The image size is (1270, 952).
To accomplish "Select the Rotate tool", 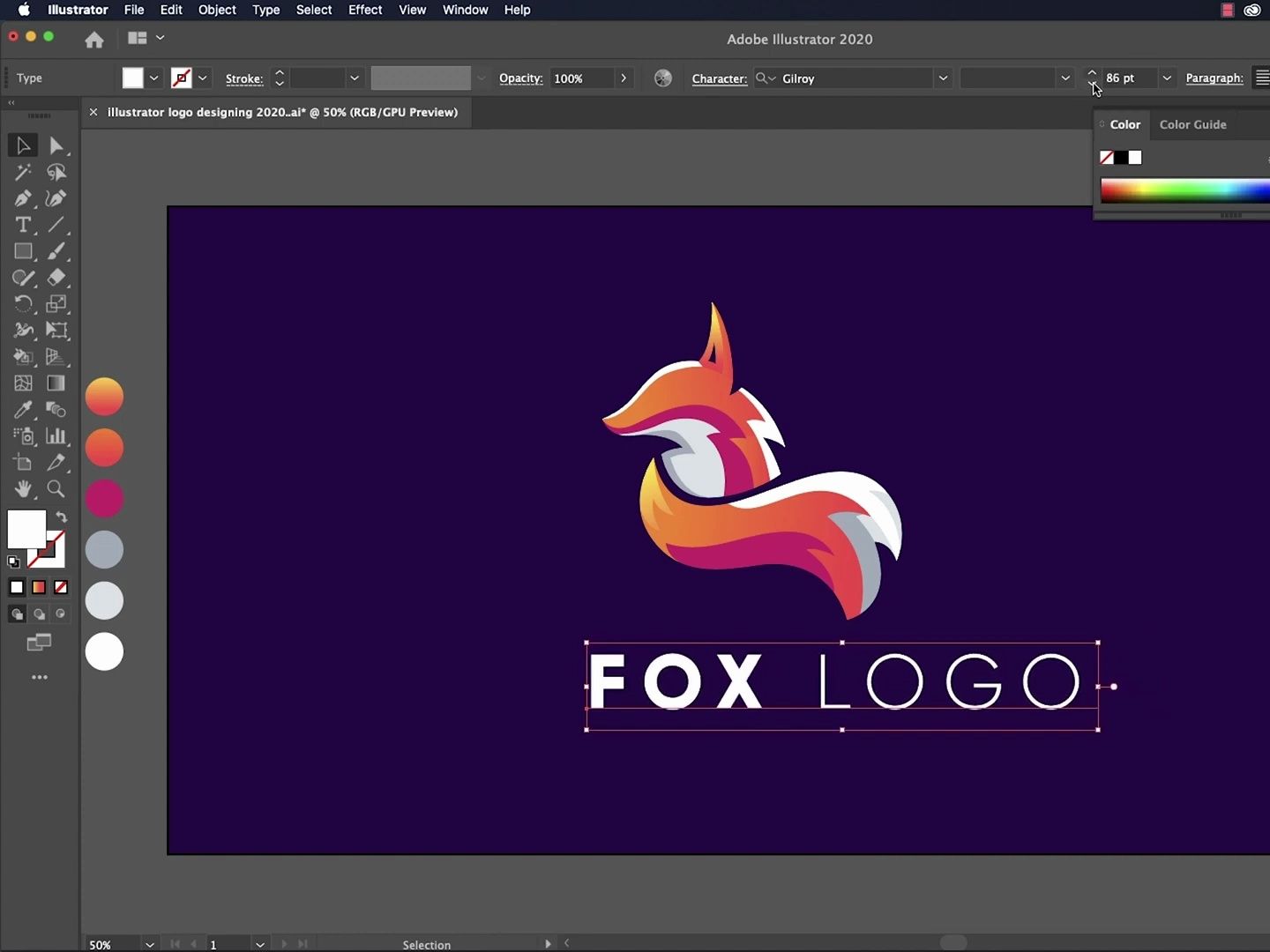I will pyautogui.click(x=23, y=304).
